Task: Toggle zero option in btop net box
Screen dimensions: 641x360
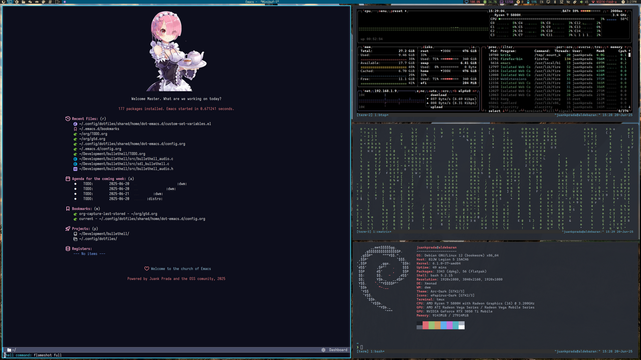Action: [x=445, y=91]
